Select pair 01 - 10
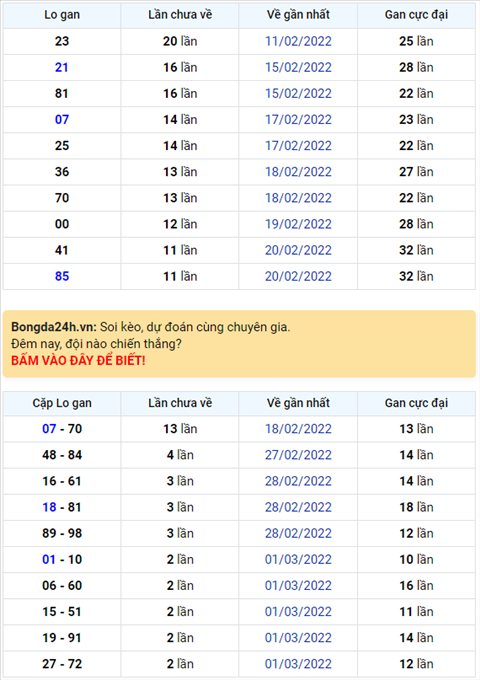 tap(62, 559)
